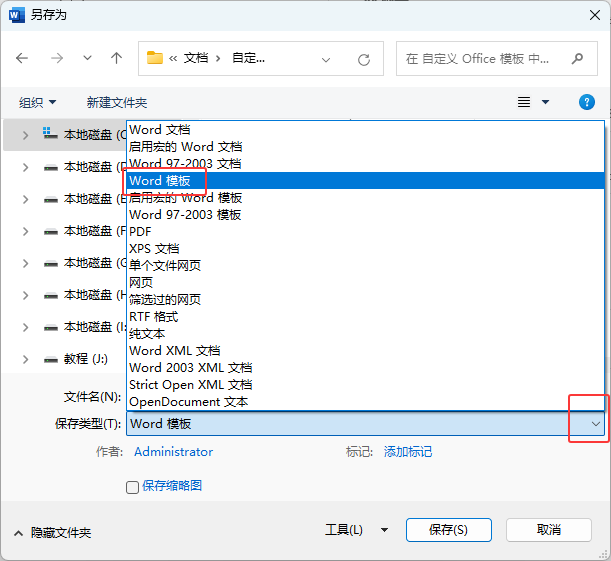This screenshot has height=561, width=611.
Task: Choose 网页 option in list
Action: [366, 282]
